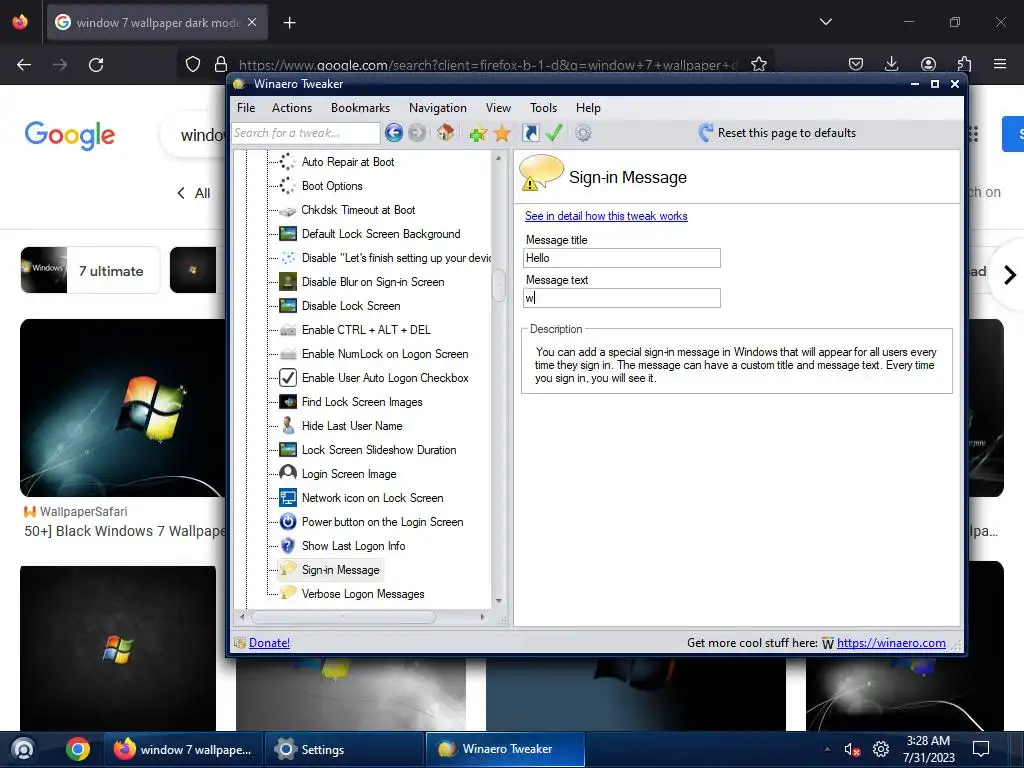Viewport: 1024px width, 768px height.
Task: Select Default Lock Screen Background
Action: pos(381,234)
